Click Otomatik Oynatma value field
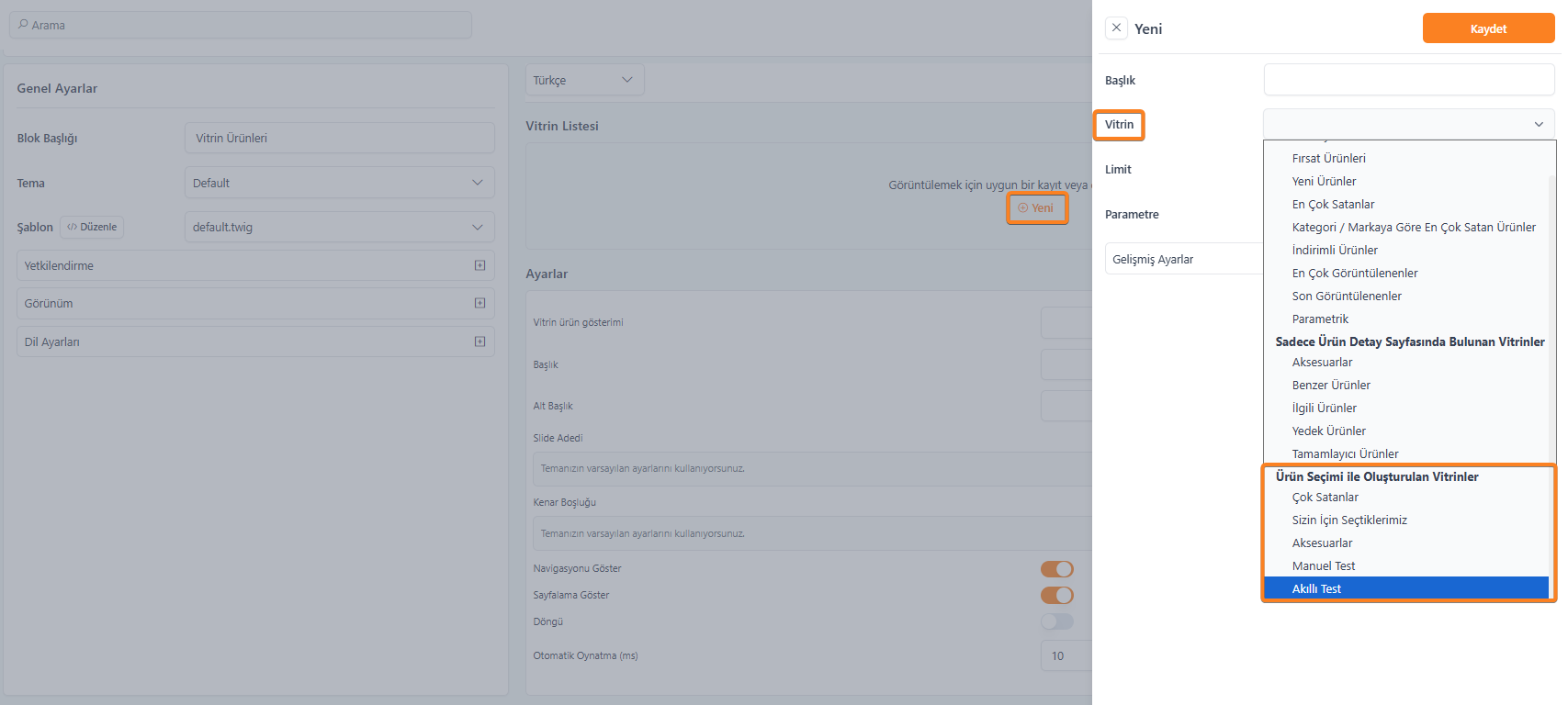Screen dimensions: 1568x705 click(x=1066, y=655)
